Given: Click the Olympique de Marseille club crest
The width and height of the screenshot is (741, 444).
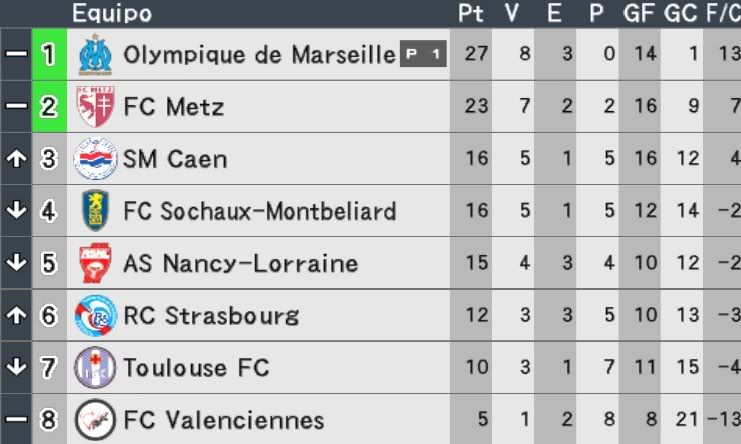Looking at the screenshot, I should point(95,54).
